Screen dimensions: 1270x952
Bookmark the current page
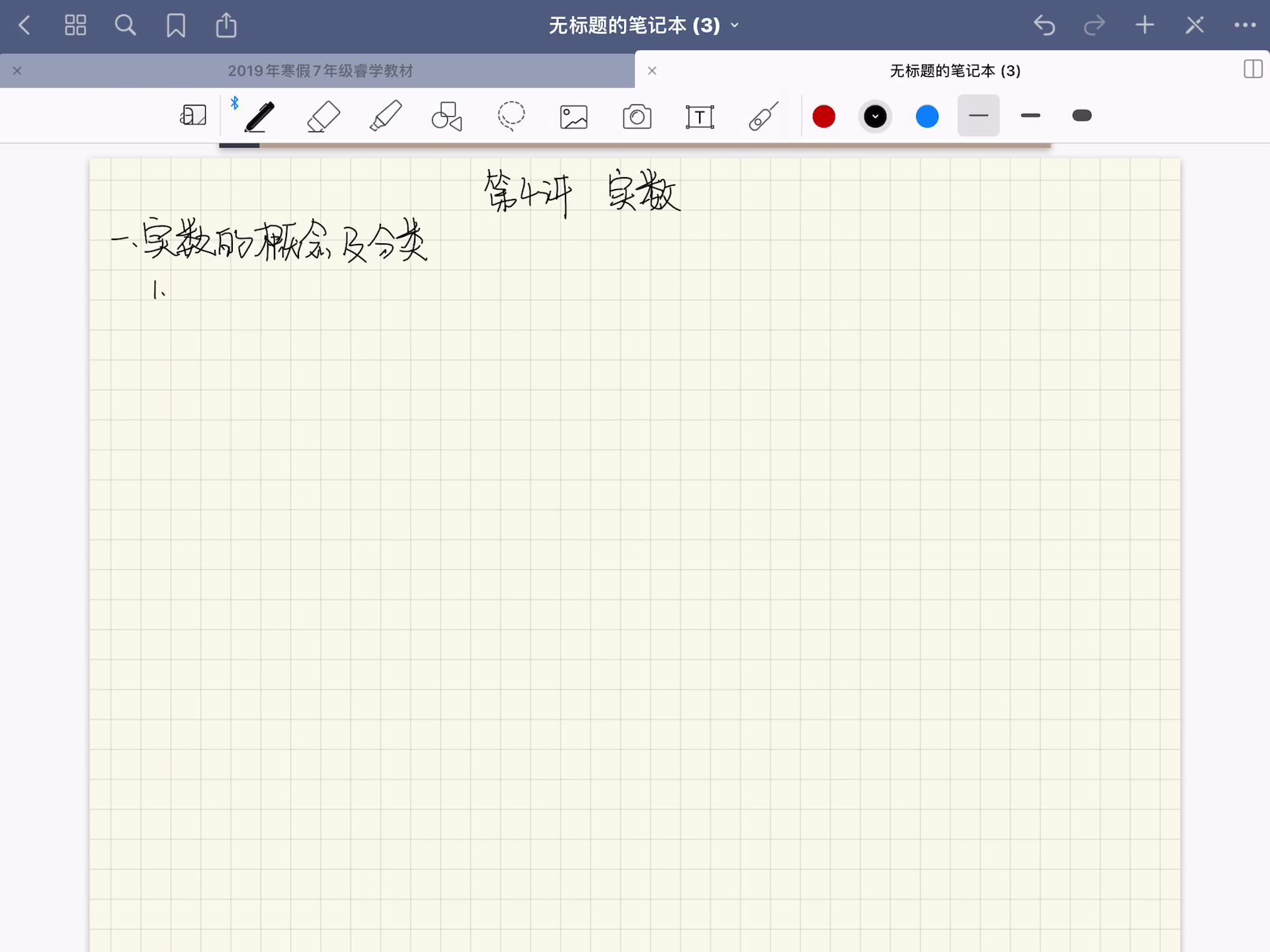point(176,25)
